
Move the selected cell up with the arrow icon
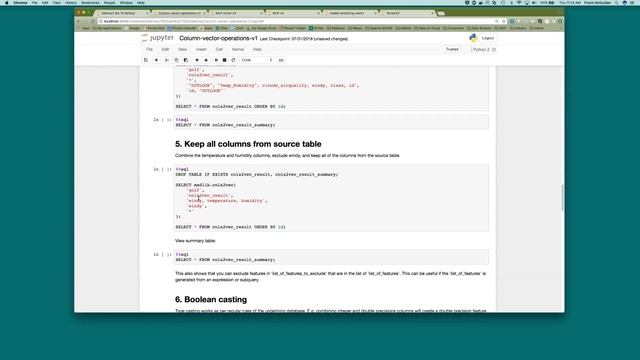coord(197,60)
